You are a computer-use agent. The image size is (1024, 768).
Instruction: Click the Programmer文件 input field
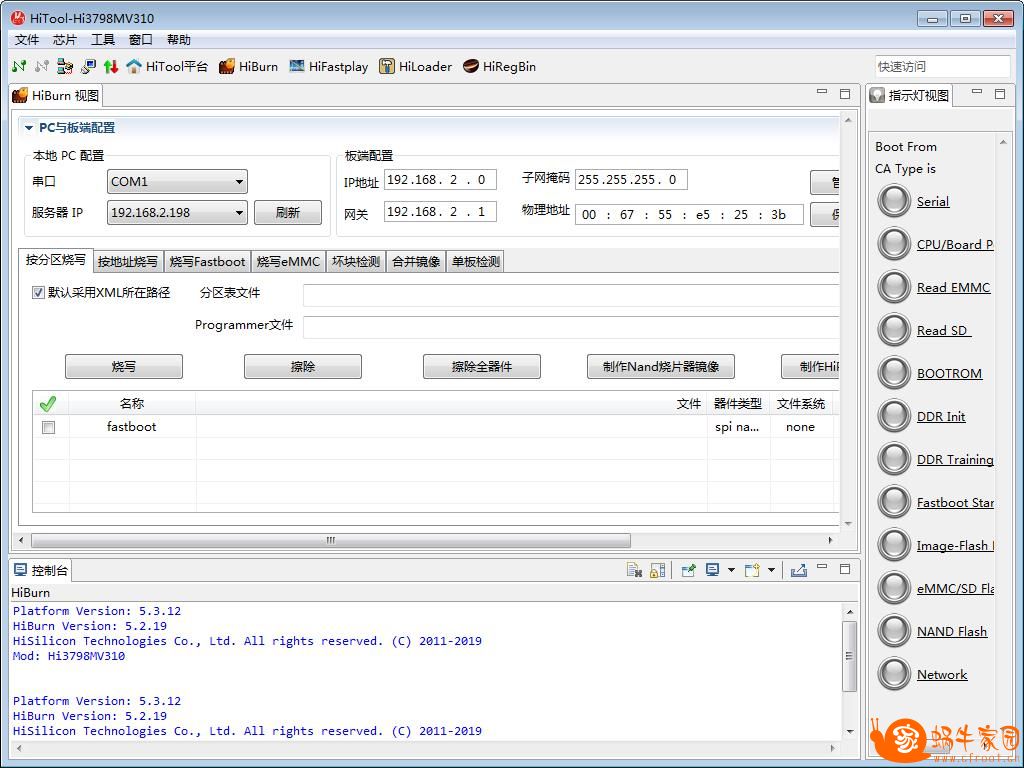[571, 327]
